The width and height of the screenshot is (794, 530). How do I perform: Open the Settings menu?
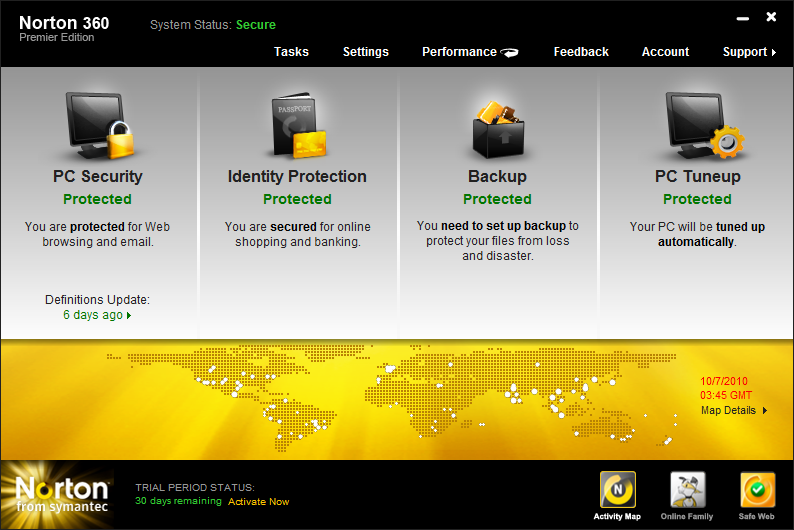365,52
